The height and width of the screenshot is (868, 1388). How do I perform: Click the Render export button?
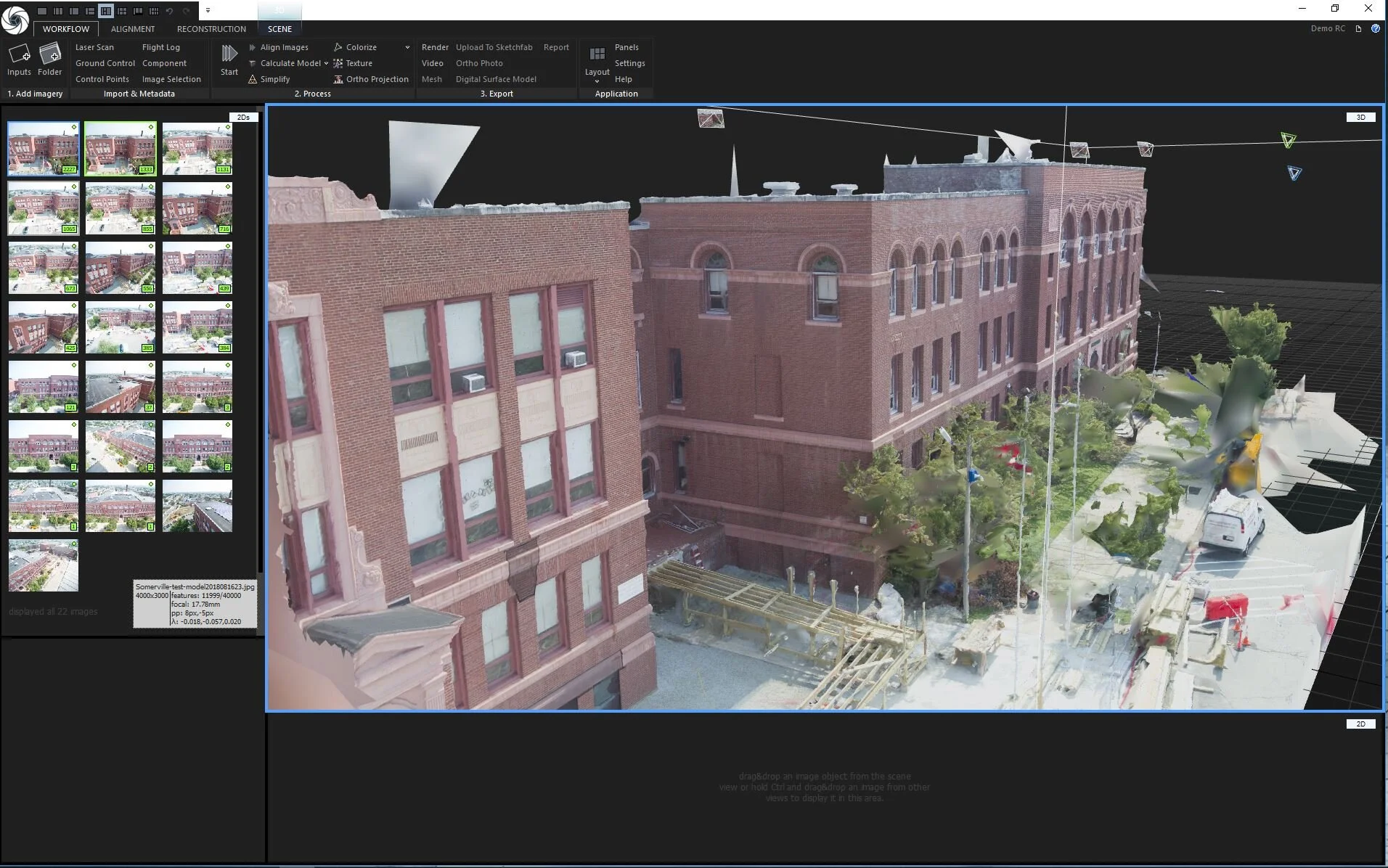(x=435, y=47)
